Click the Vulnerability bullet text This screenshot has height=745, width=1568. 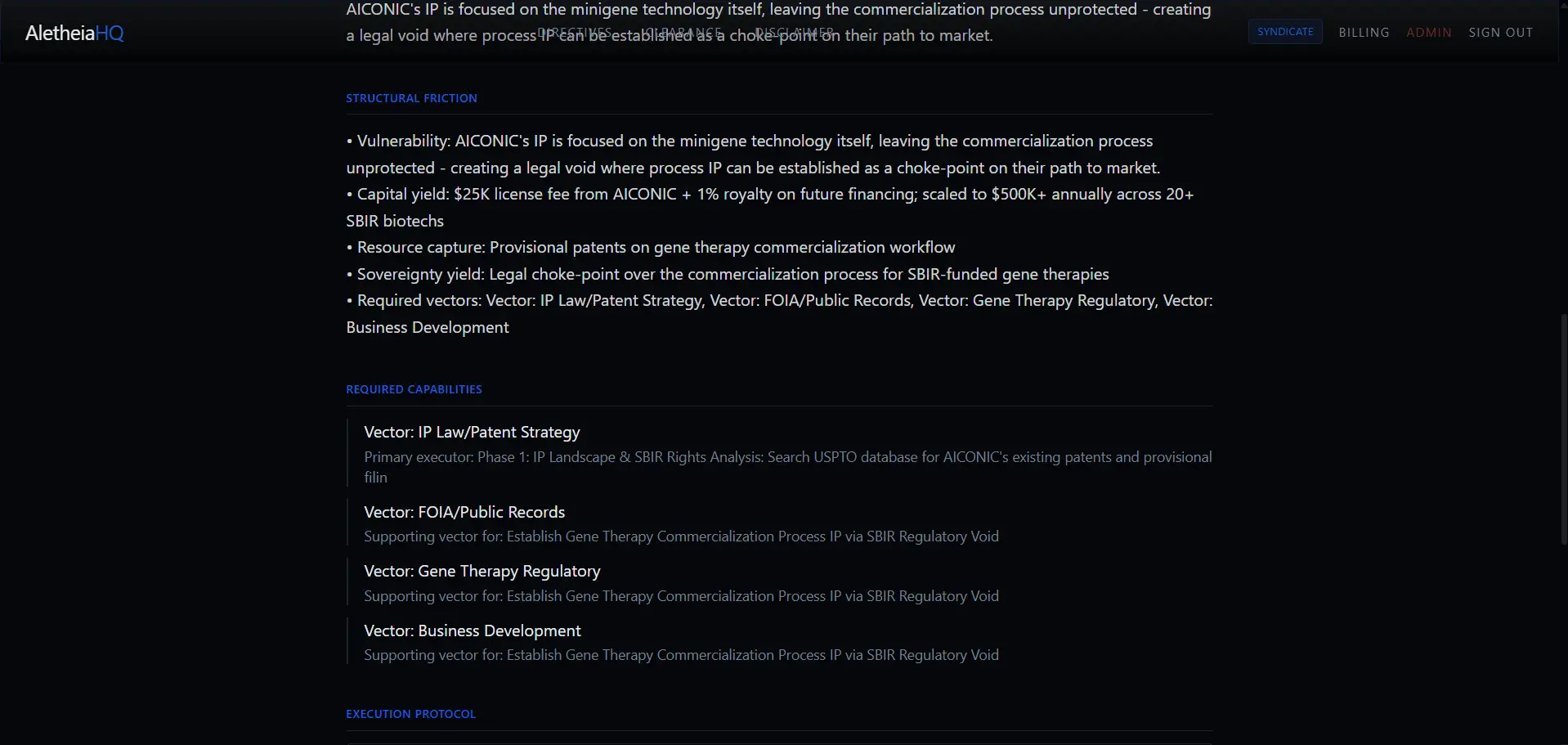[753, 154]
